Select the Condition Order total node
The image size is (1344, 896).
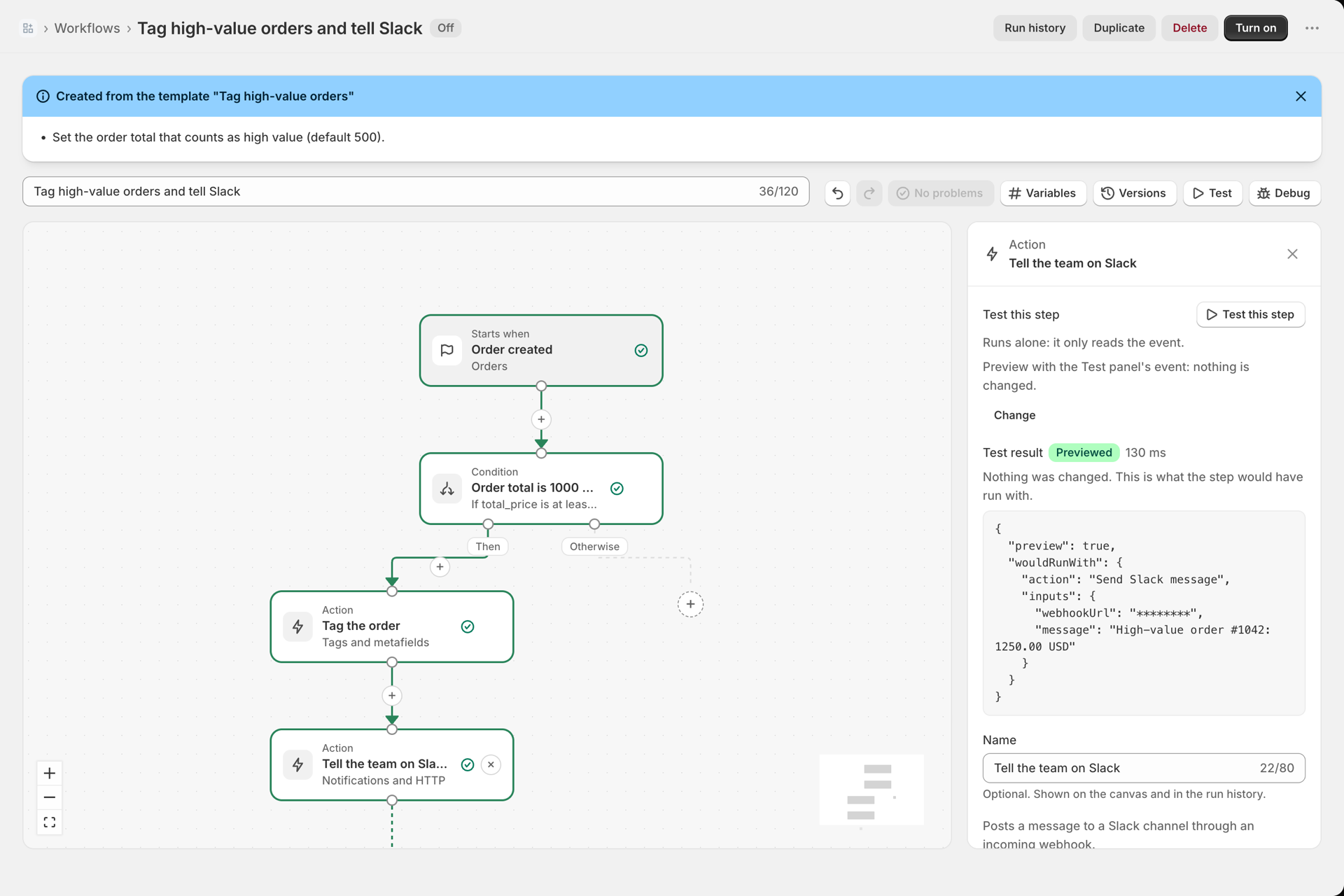click(x=541, y=488)
